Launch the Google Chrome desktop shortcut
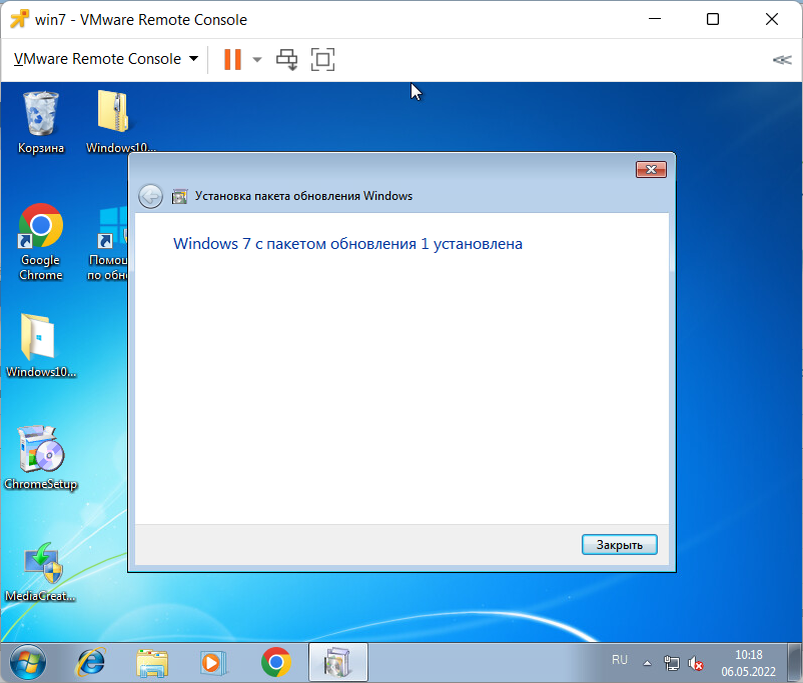The height and width of the screenshot is (683, 803). (x=41, y=242)
